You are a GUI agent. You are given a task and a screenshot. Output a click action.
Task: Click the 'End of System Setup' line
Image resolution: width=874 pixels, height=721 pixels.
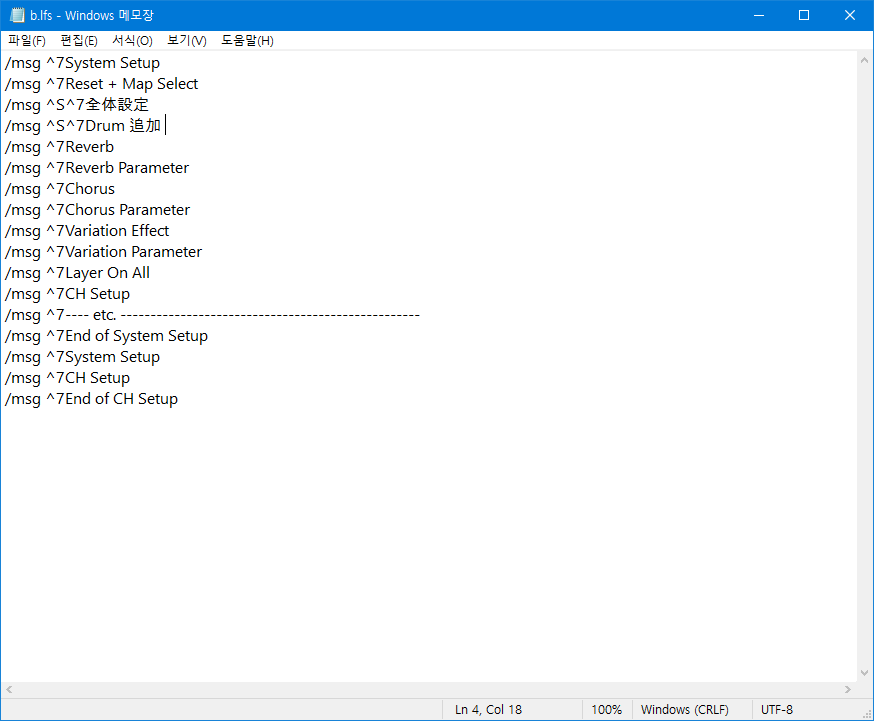click(x=106, y=336)
